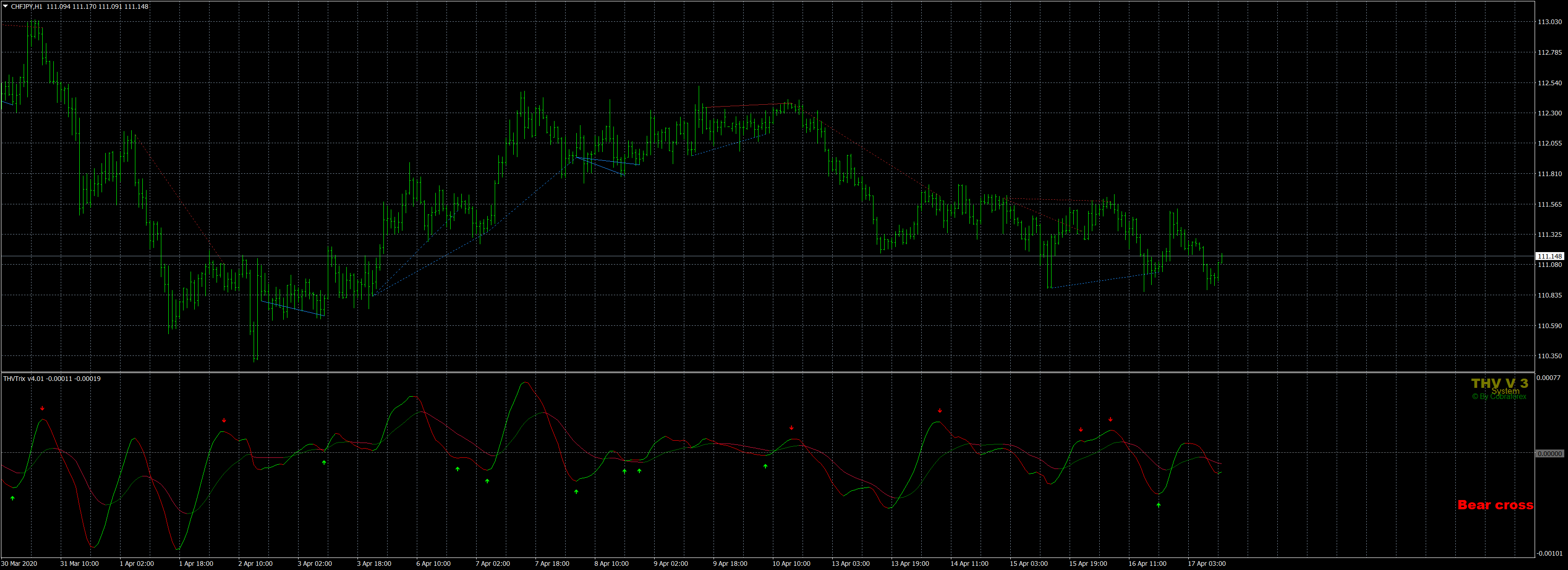Click the 0.00000 indicator level tag

point(1549,454)
